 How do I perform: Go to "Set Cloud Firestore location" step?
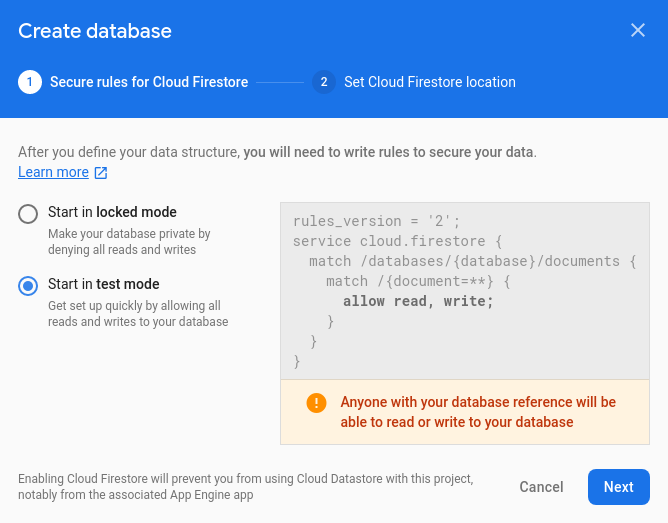coord(429,82)
